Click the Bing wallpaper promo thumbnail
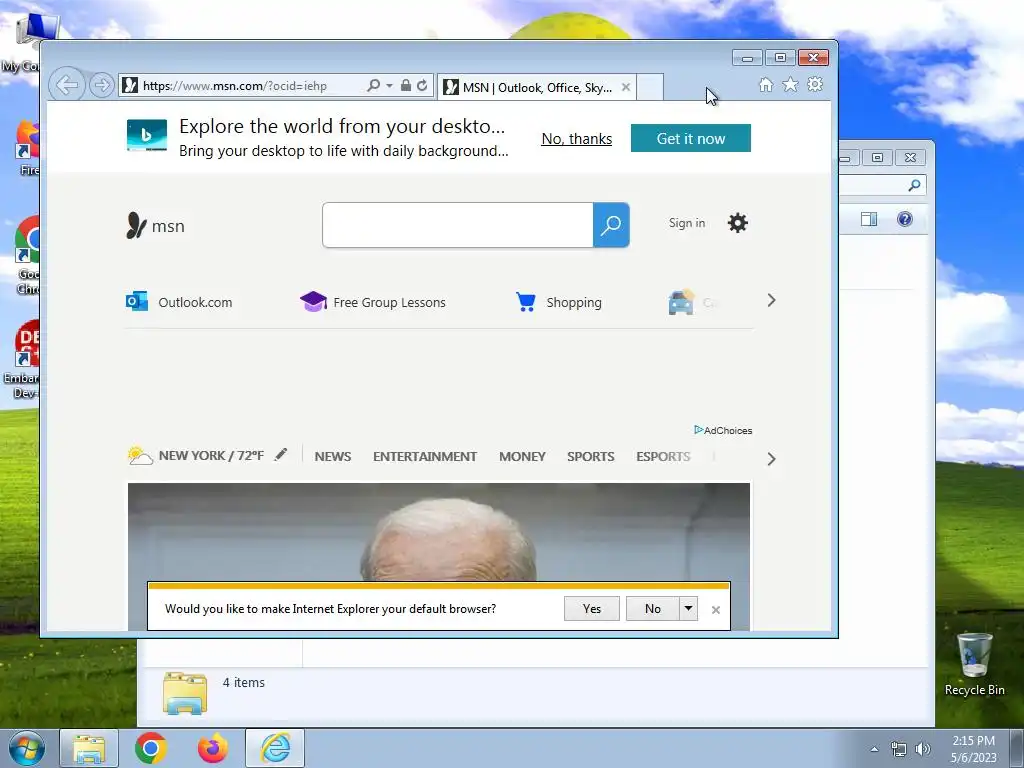The width and height of the screenshot is (1024, 768). pyautogui.click(x=146, y=135)
